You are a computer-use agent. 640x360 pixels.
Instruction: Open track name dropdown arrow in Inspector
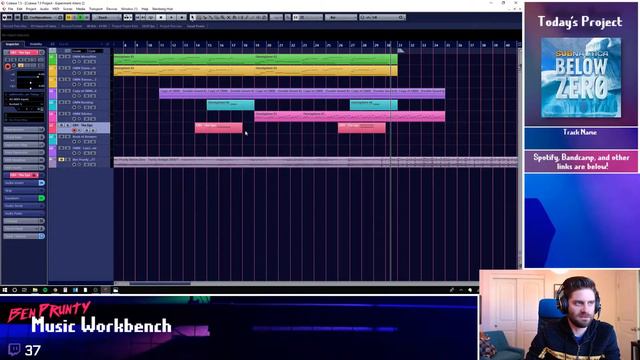click(x=41, y=52)
